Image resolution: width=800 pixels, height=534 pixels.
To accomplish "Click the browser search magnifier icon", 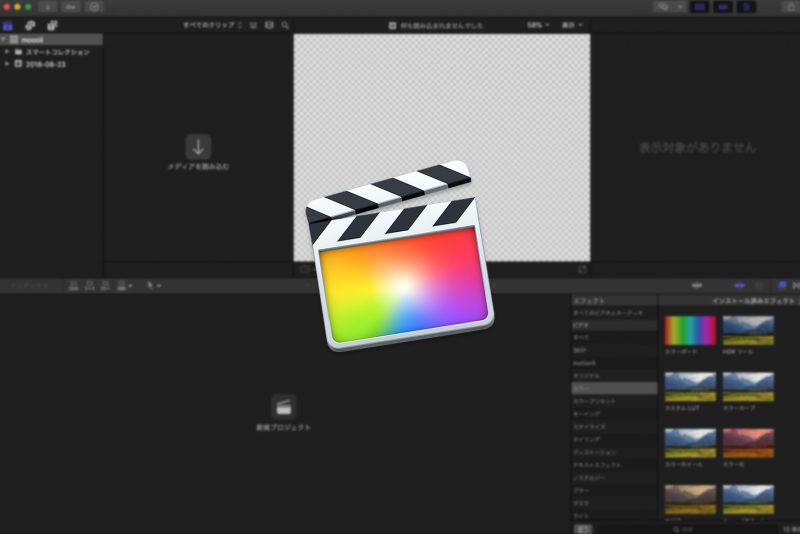I will pyautogui.click(x=285, y=25).
